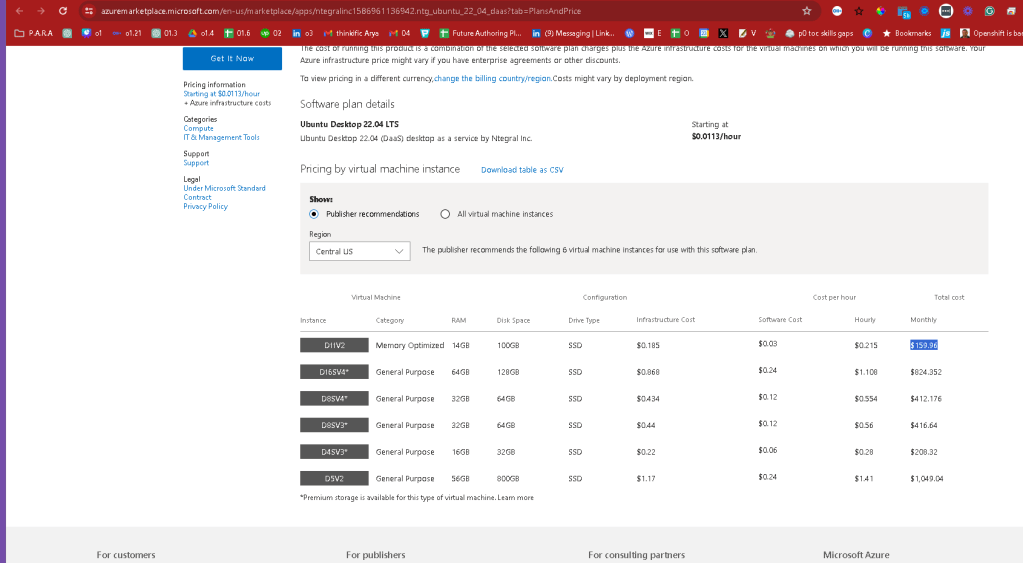This screenshot has height=563, width=1023.
Task: Click the browser back arrow
Action: pos(20,11)
